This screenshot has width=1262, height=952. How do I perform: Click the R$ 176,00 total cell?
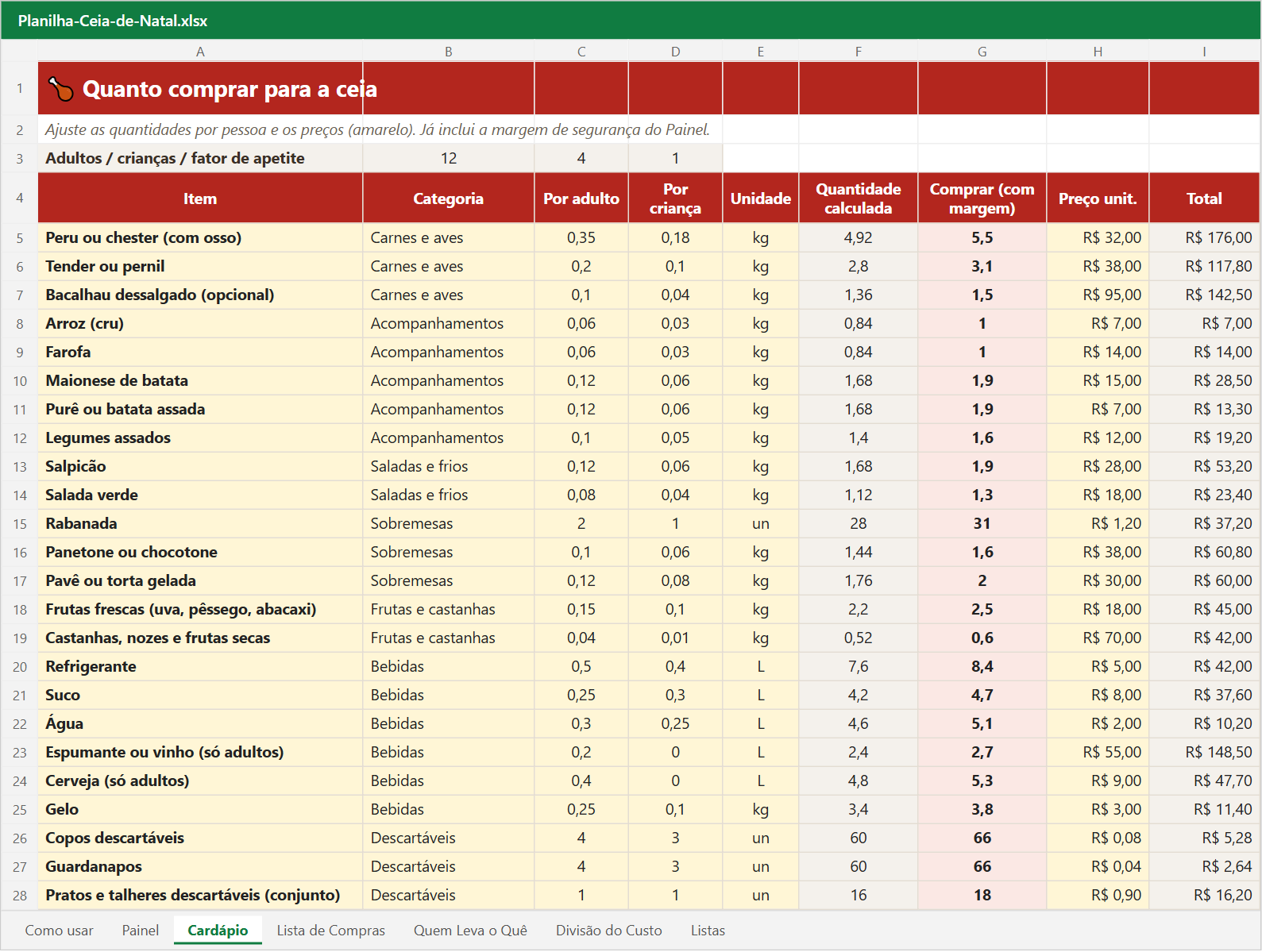1204,238
